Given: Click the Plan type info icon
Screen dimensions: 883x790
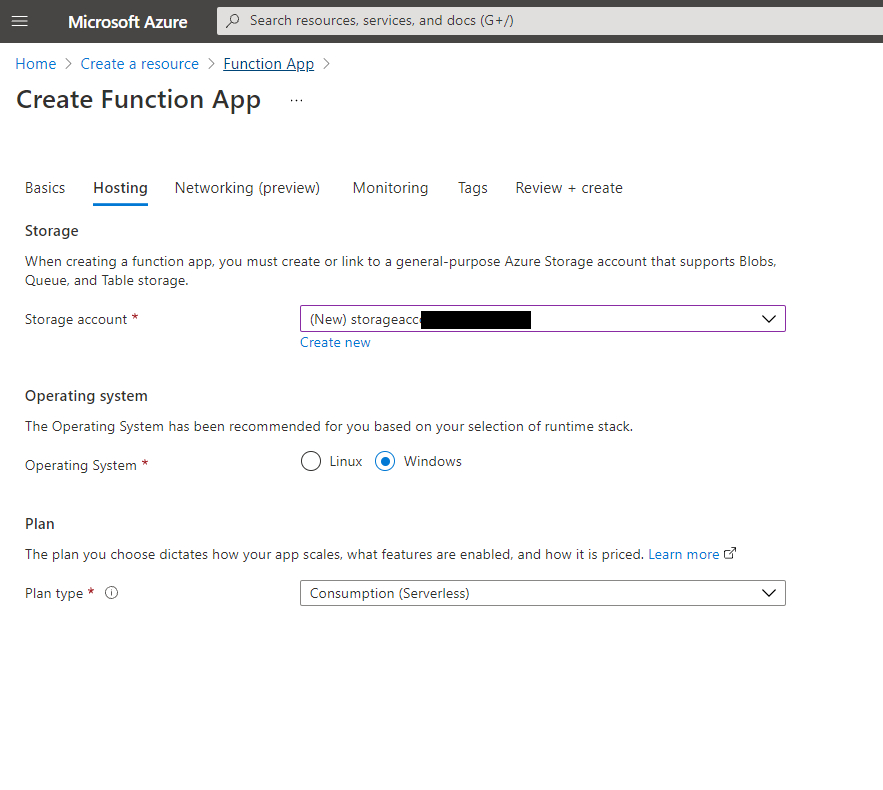Looking at the screenshot, I should [112, 593].
